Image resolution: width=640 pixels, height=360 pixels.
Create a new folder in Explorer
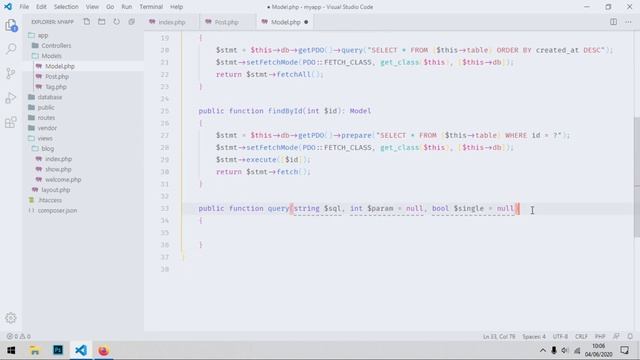[102, 22]
